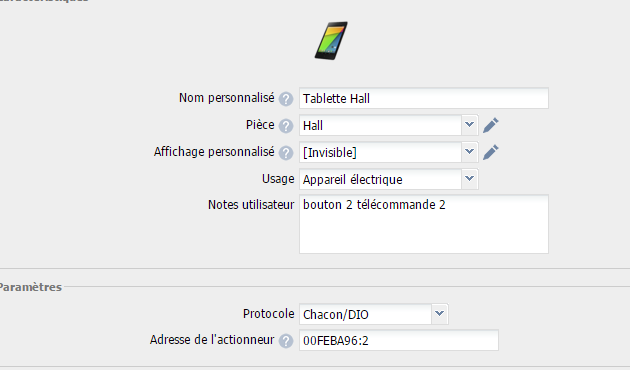Expand the Usage dropdown arrow

pyautogui.click(x=469, y=179)
